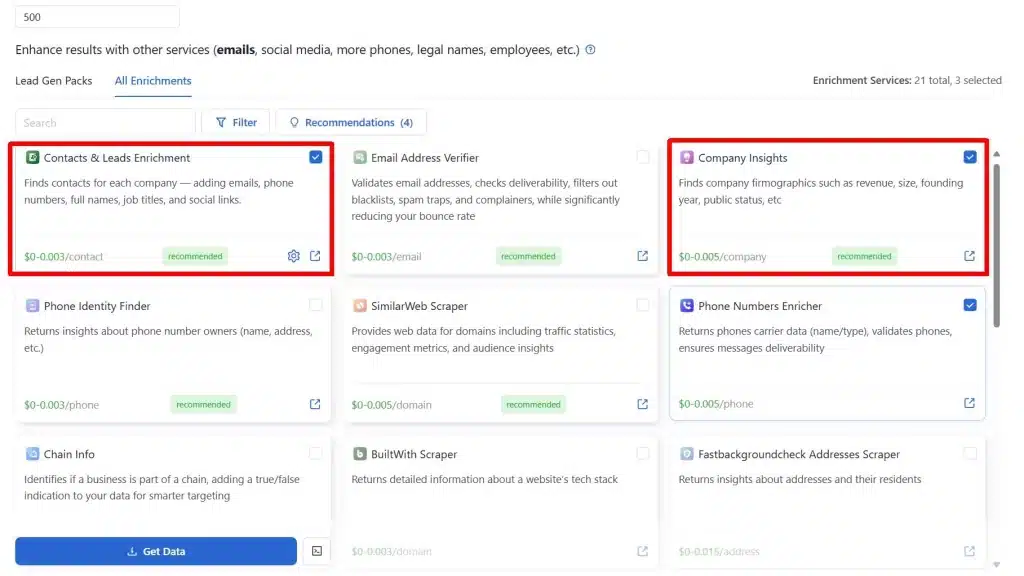Open external link for Company Insights
The height and width of the screenshot is (576, 1024).
[x=968, y=255]
